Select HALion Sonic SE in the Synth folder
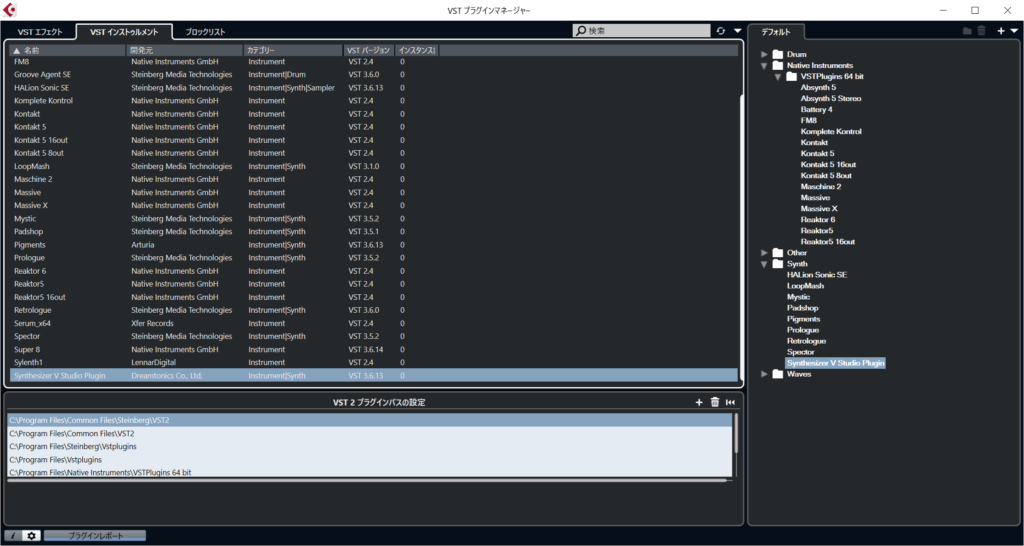Image resolution: width=1024 pixels, height=546 pixels. pyautogui.click(x=816, y=275)
